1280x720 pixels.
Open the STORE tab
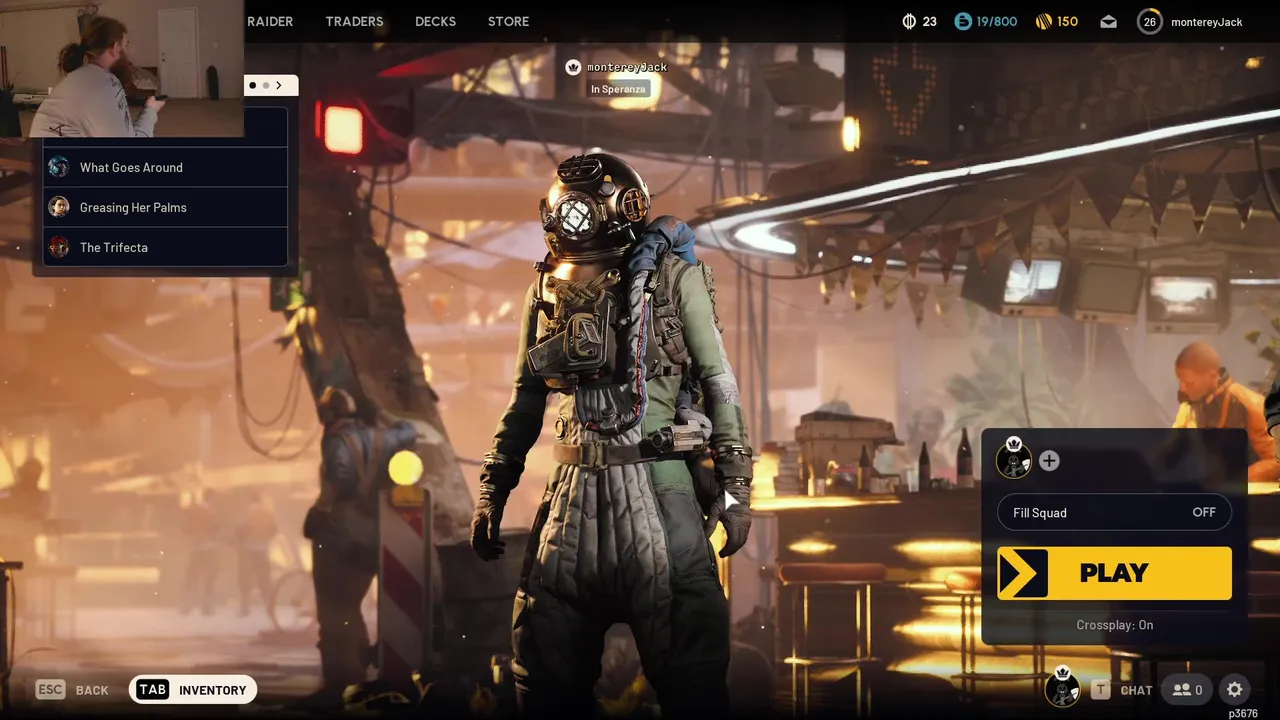(508, 21)
